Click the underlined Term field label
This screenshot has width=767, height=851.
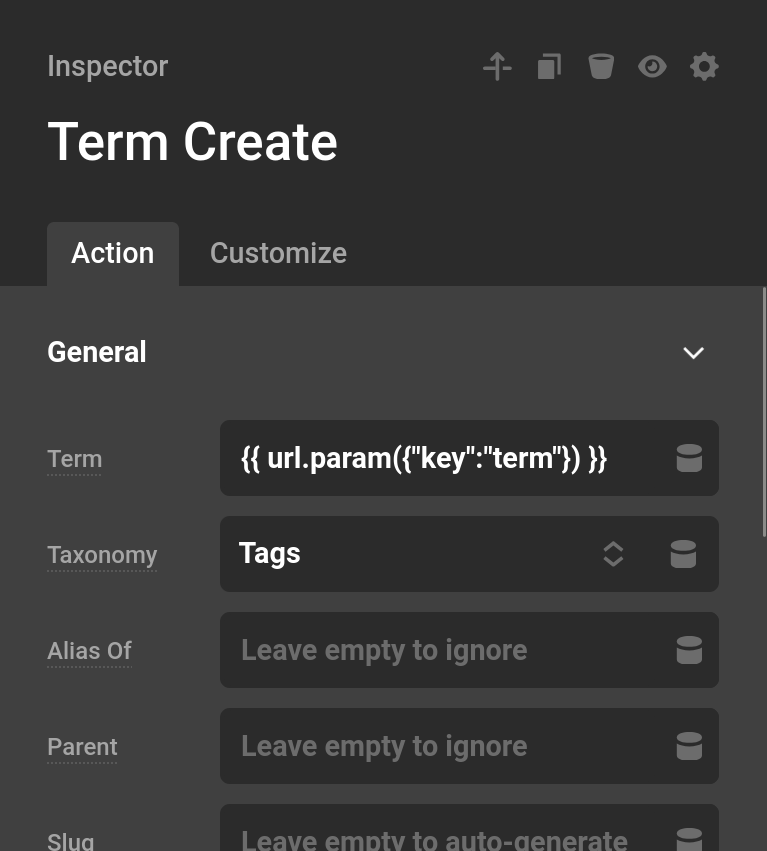[x=74, y=458]
